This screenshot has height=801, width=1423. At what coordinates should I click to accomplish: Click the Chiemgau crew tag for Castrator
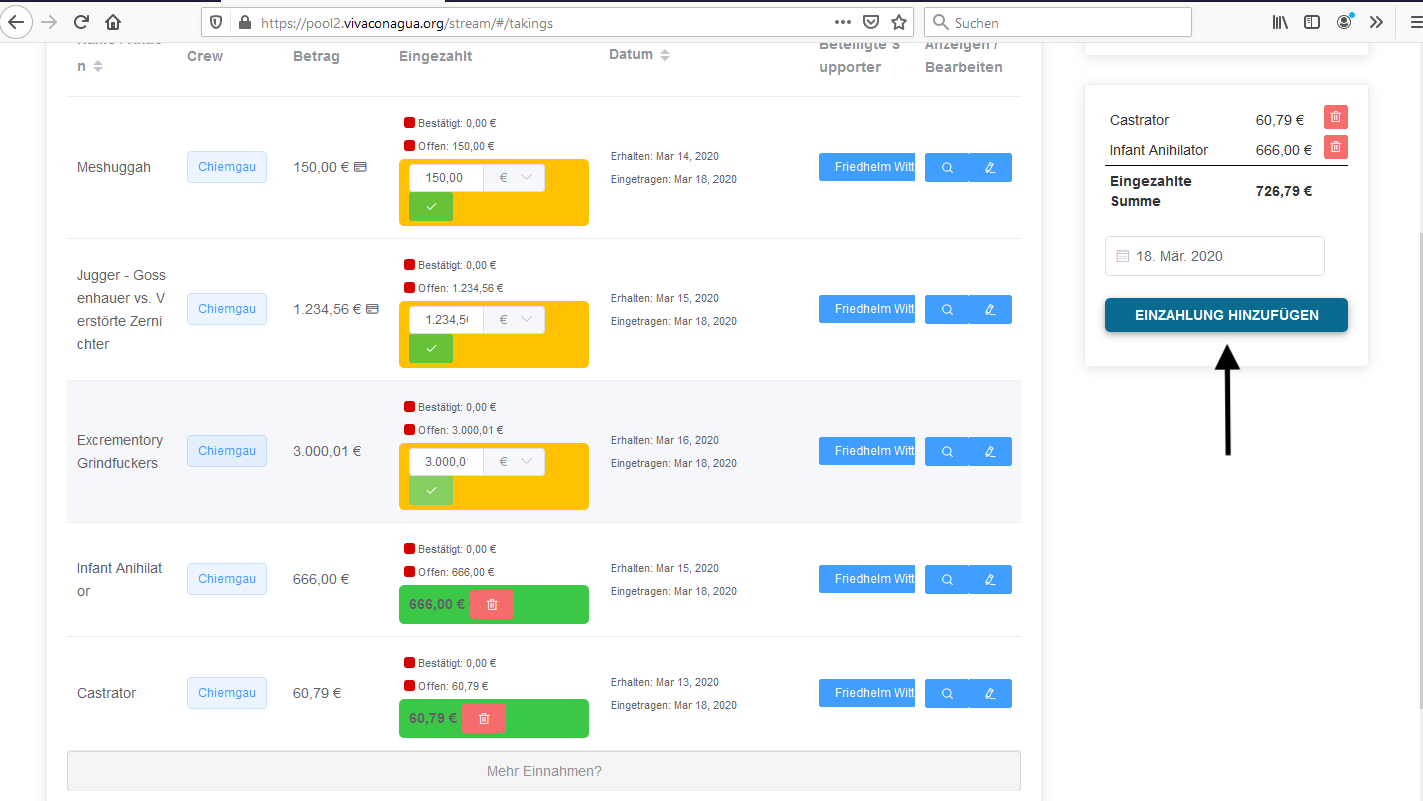tap(227, 693)
